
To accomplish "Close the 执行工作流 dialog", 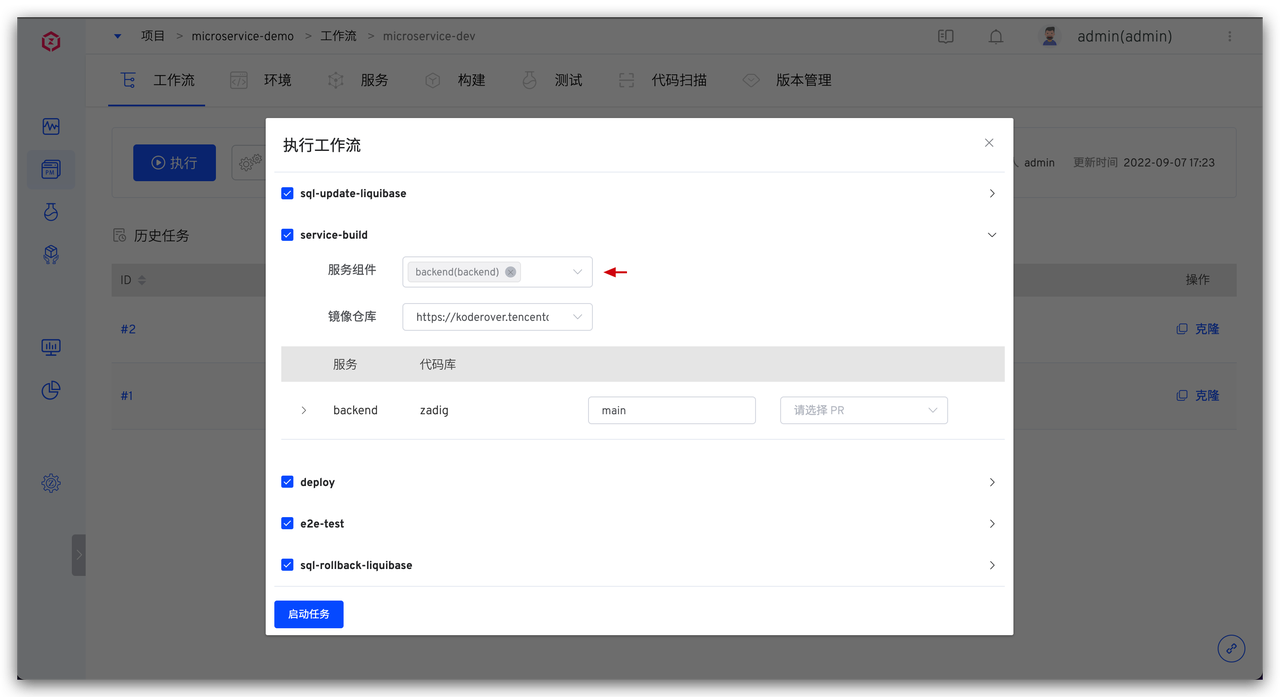I will [989, 143].
